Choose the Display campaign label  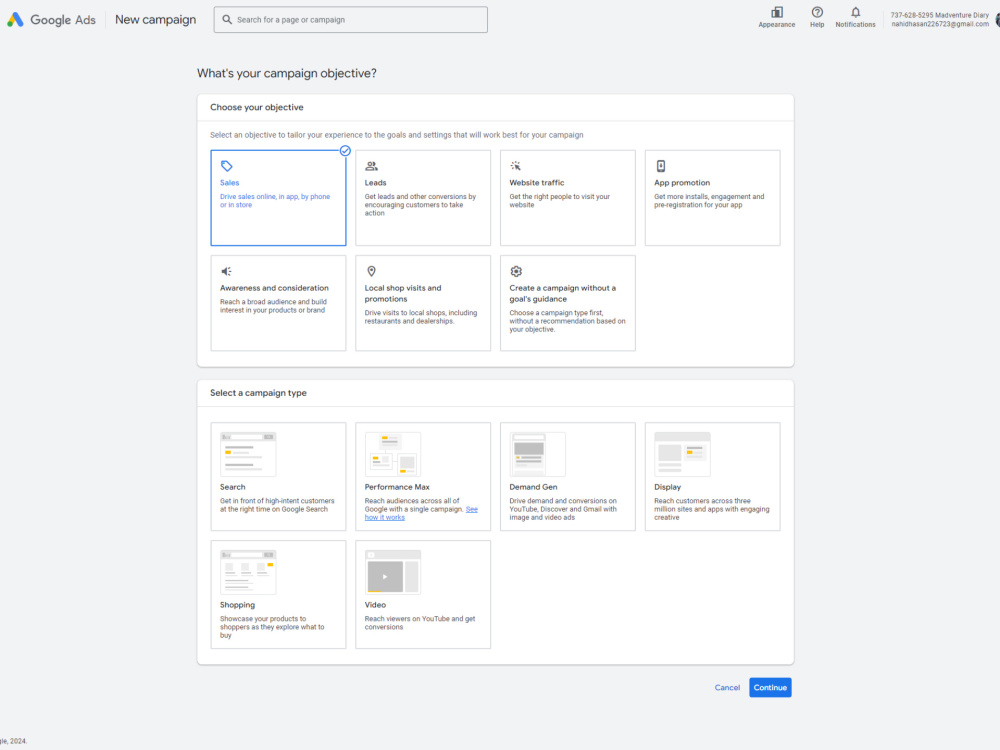667,487
